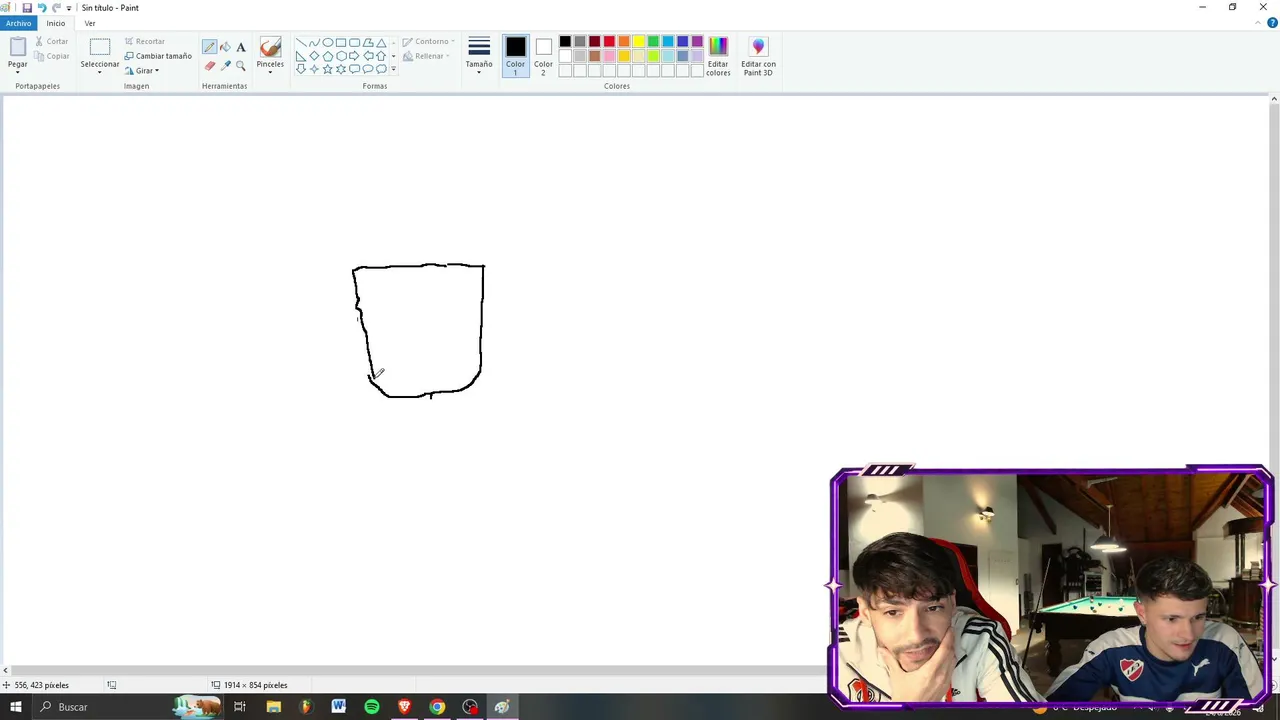Choose the Cloud callout shape

381,69
